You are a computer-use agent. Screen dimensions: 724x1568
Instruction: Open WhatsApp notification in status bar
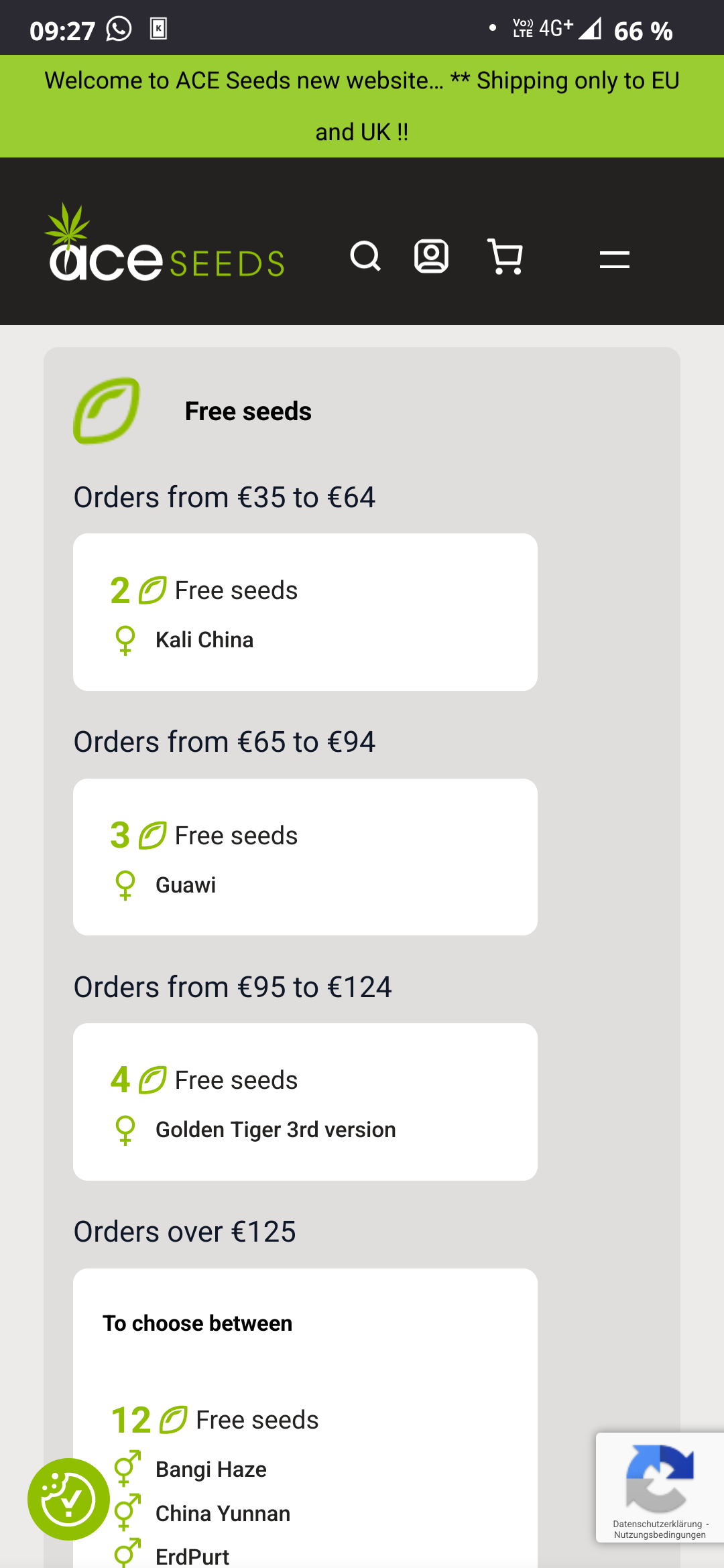[x=119, y=29]
